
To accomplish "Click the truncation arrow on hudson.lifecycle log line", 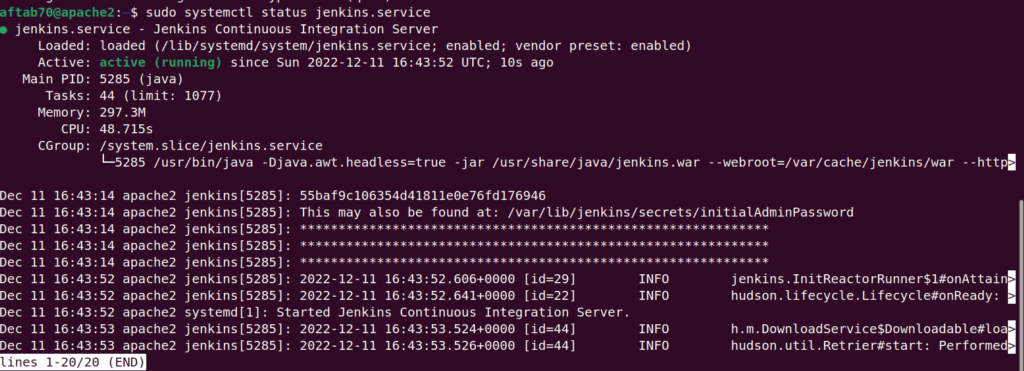I will pyautogui.click(x=1012, y=296).
